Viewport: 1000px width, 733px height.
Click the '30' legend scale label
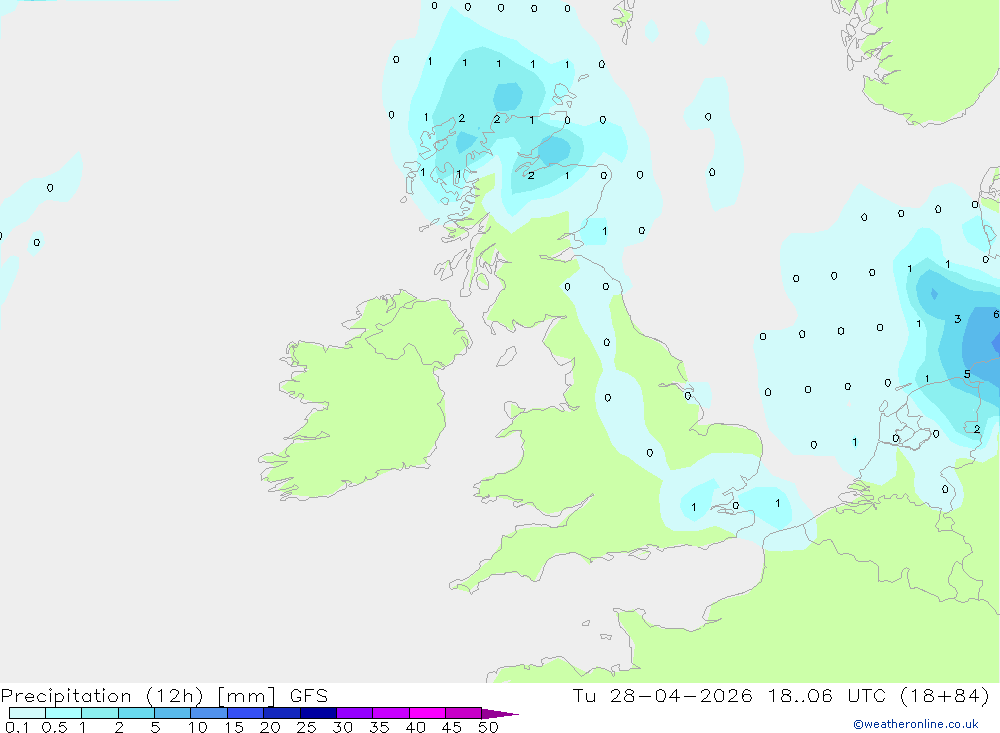[x=342, y=727]
